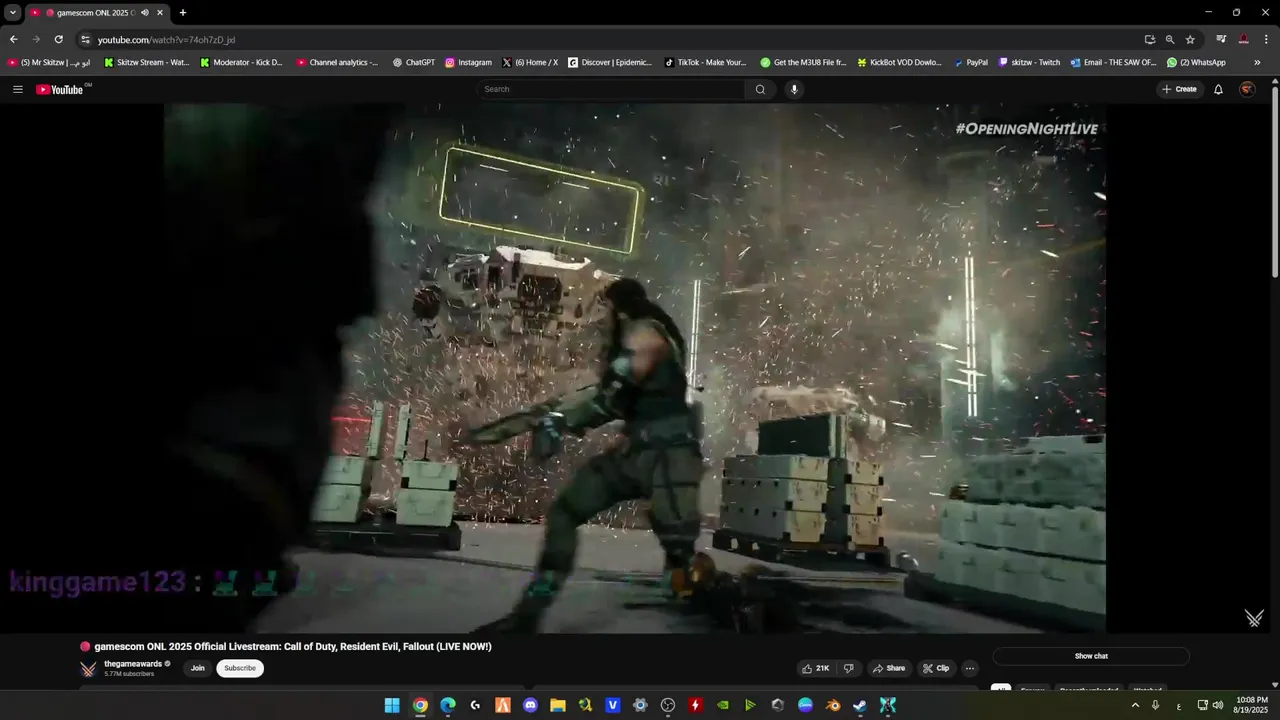Open Instagram bookmark
Viewport: 1280px width, 720px height.
click(468, 62)
